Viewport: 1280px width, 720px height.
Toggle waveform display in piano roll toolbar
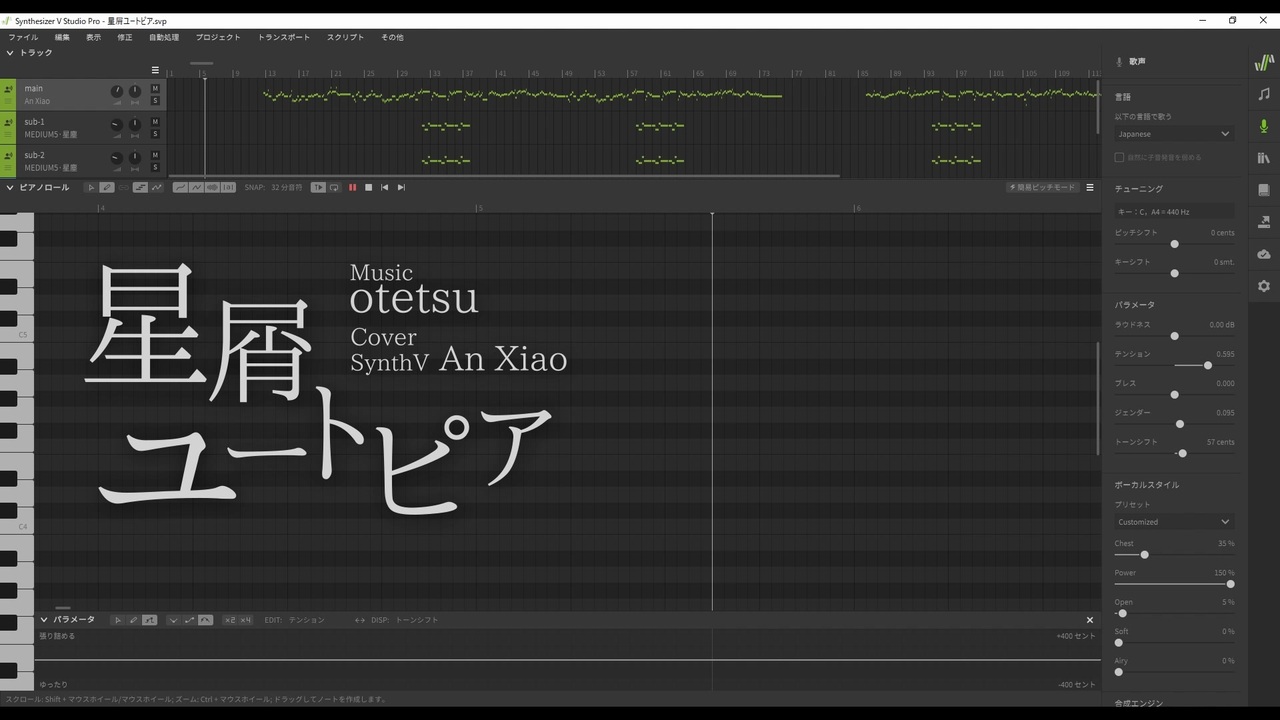(x=212, y=187)
